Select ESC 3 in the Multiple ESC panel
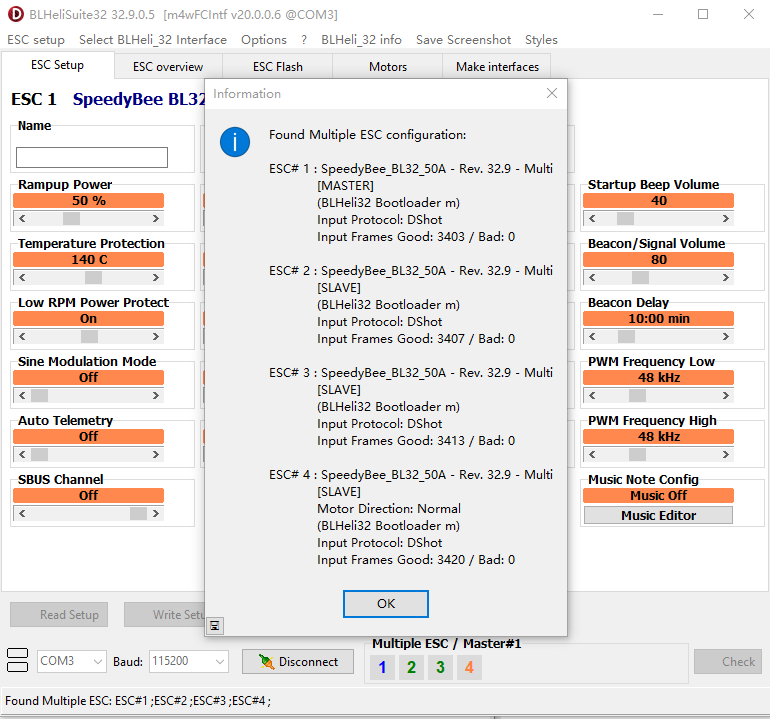 [x=440, y=667]
